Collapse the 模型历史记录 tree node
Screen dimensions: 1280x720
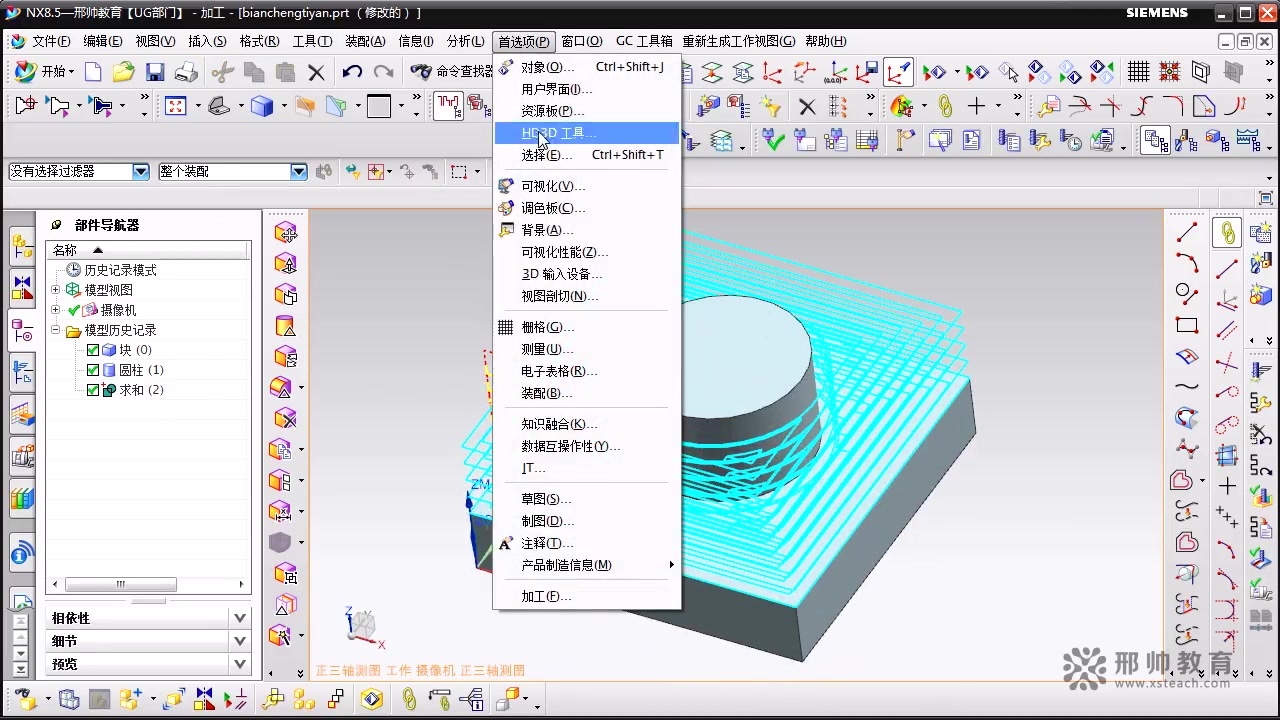56,330
